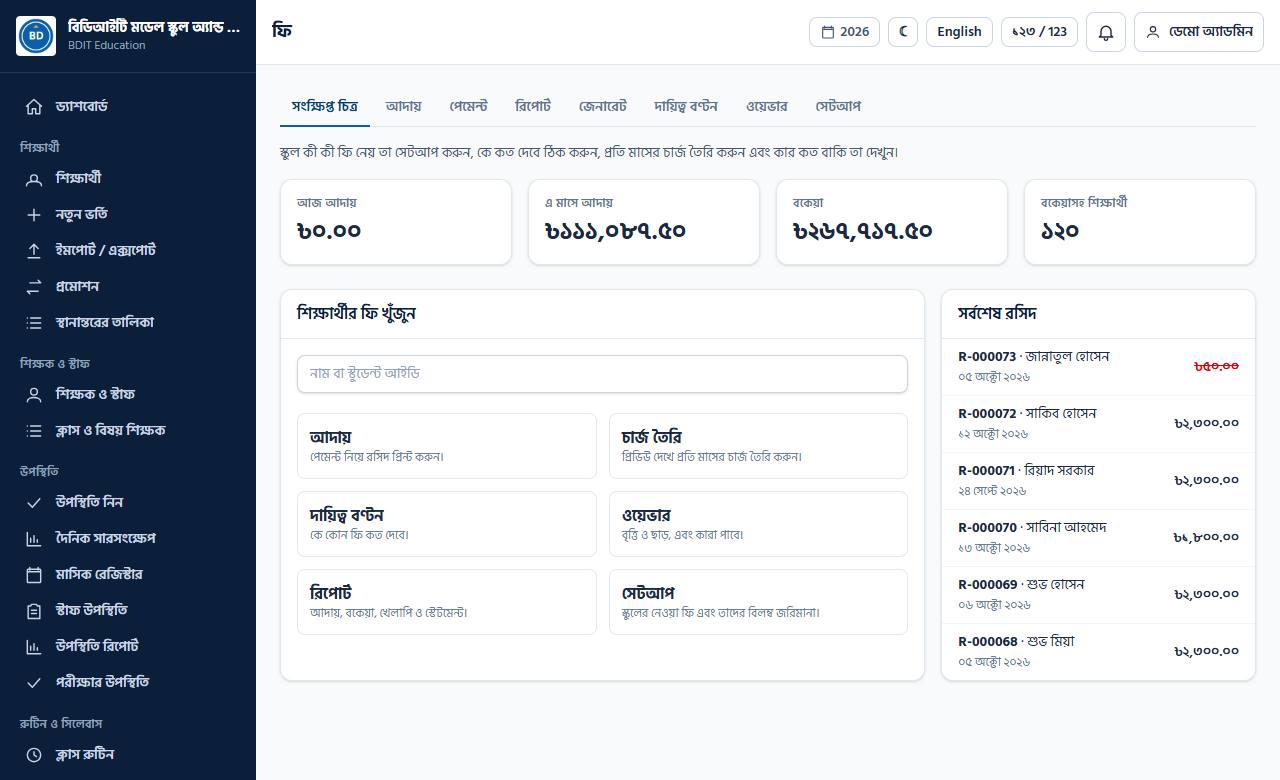Viewport: 1280px width, 780px height.
Task: Open the রিপোর্ট tab
Action: pos(533,106)
